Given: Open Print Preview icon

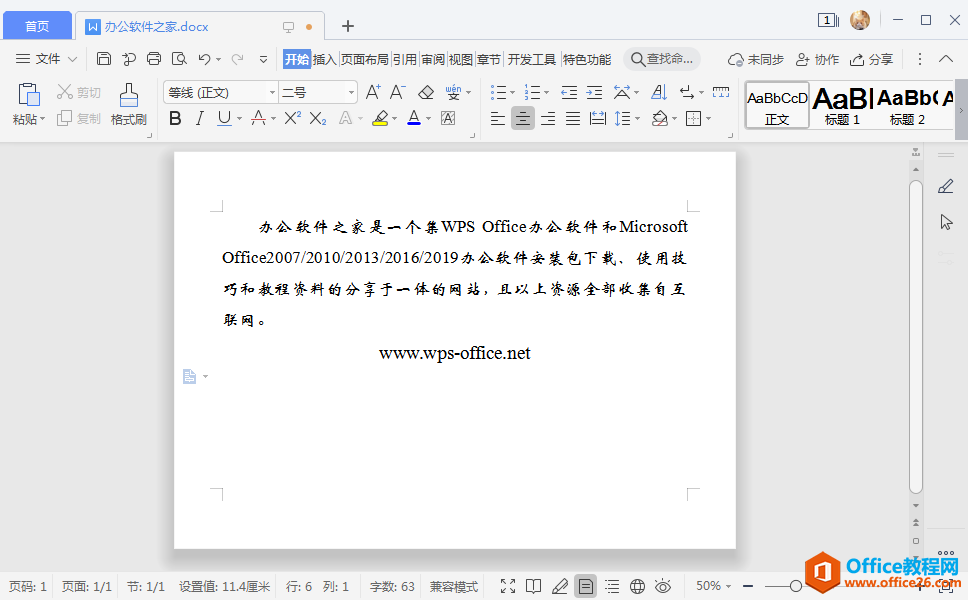Looking at the screenshot, I should (x=179, y=59).
